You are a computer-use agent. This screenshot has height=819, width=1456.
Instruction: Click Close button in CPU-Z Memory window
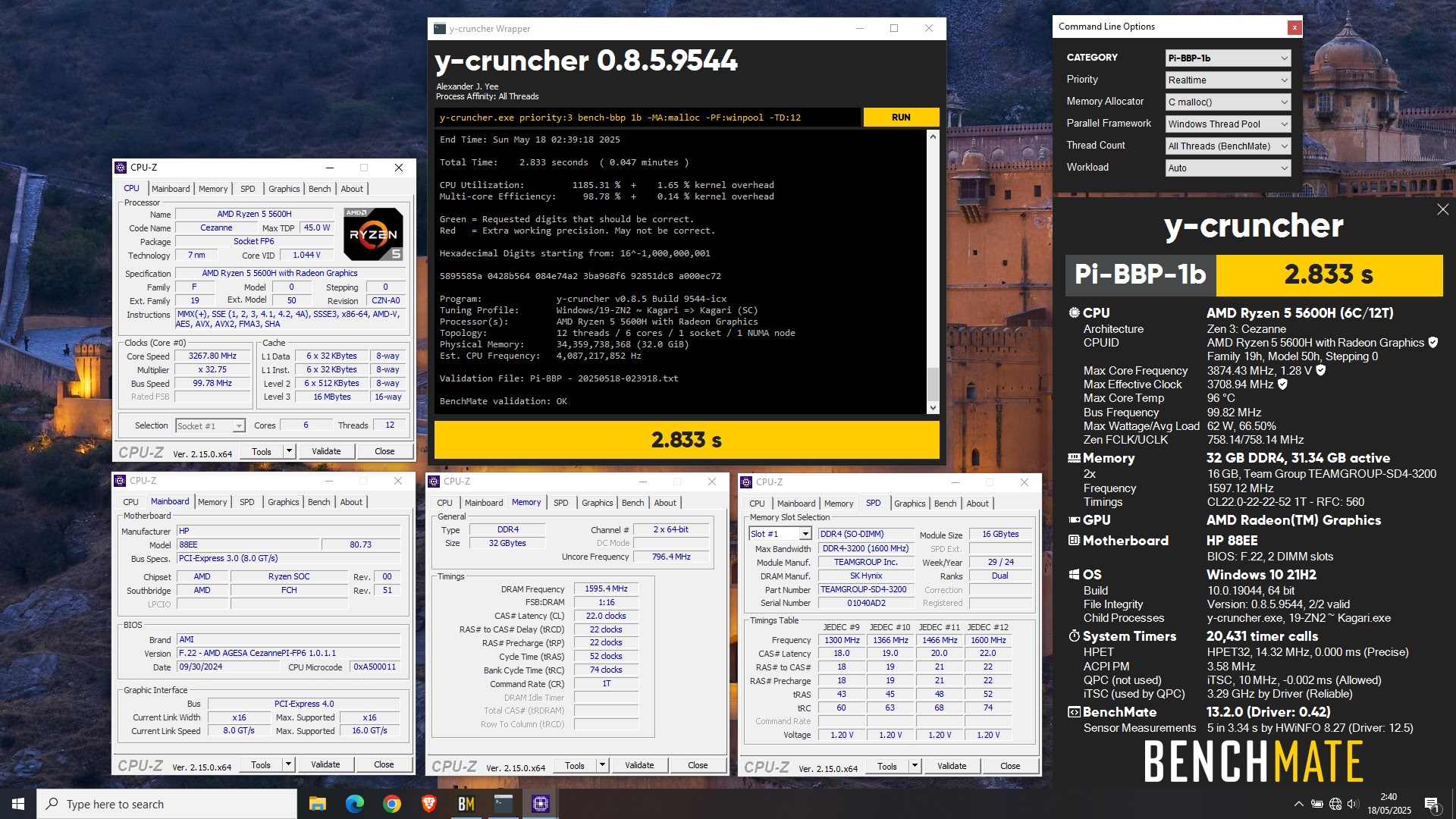pos(698,766)
